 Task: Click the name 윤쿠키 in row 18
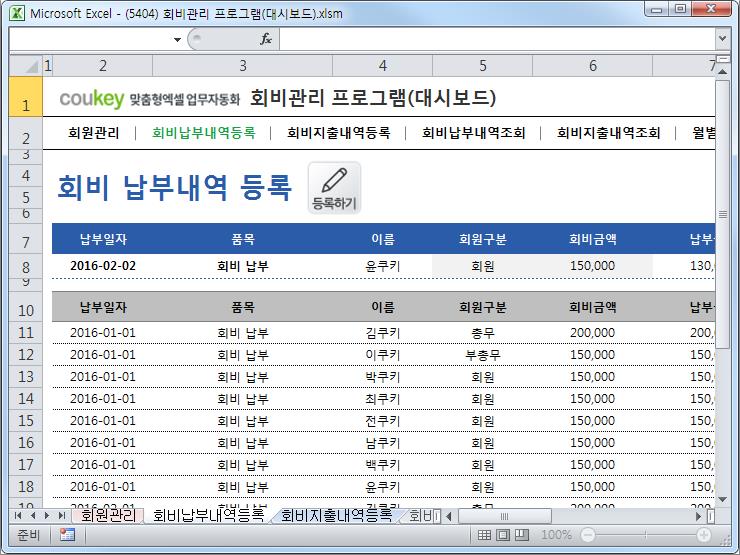coord(382,487)
